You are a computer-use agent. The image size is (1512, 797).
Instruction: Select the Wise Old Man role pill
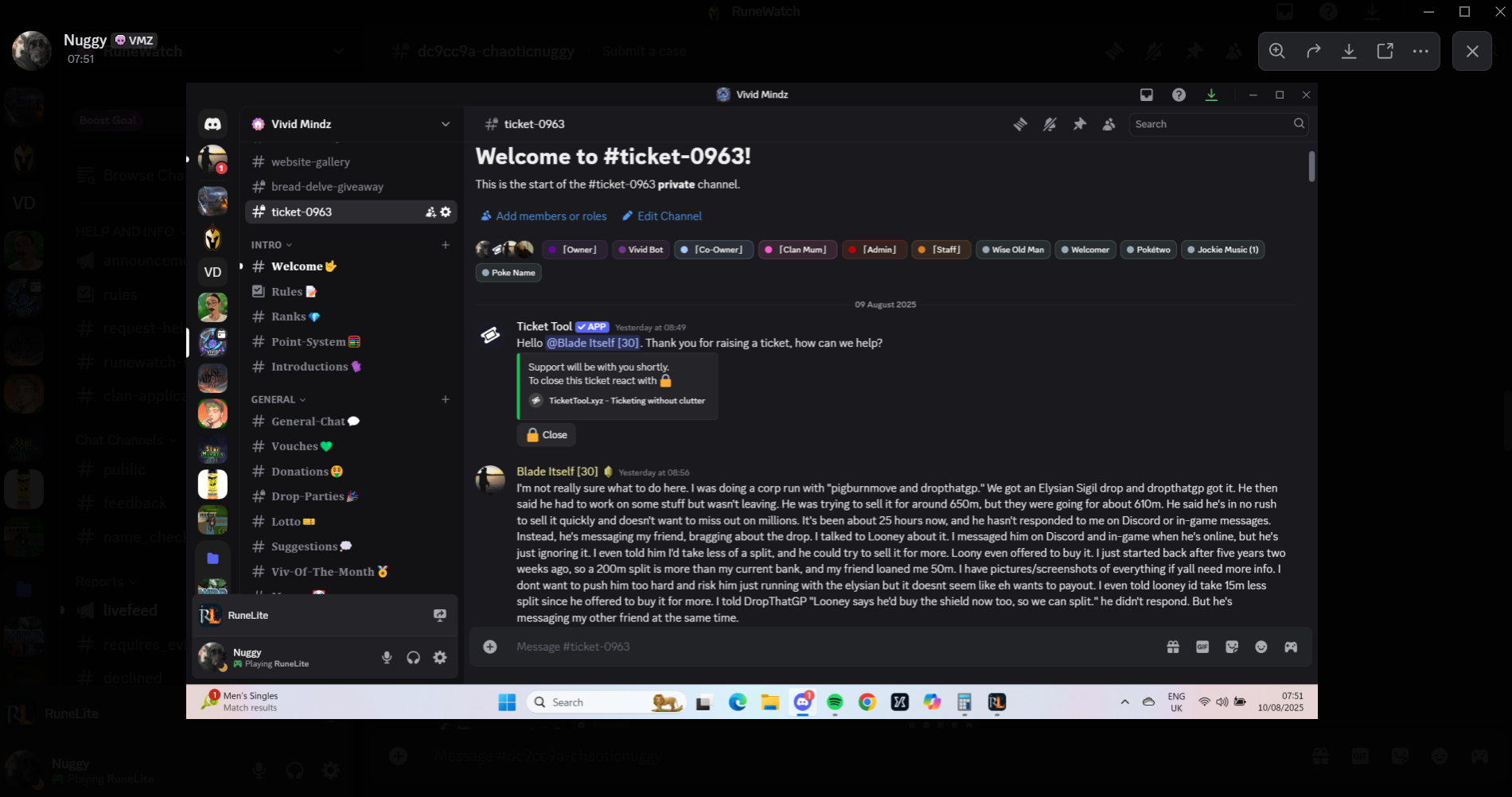click(1012, 250)
